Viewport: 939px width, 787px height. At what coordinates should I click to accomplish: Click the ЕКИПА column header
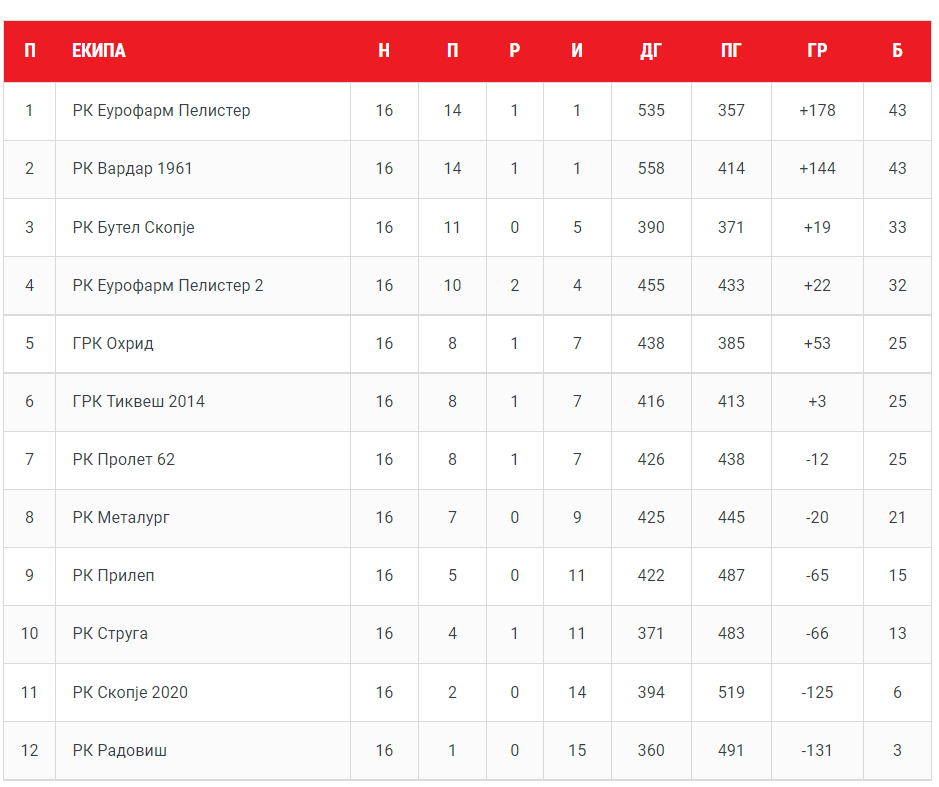pyautogui.click(x=99, y=51)
